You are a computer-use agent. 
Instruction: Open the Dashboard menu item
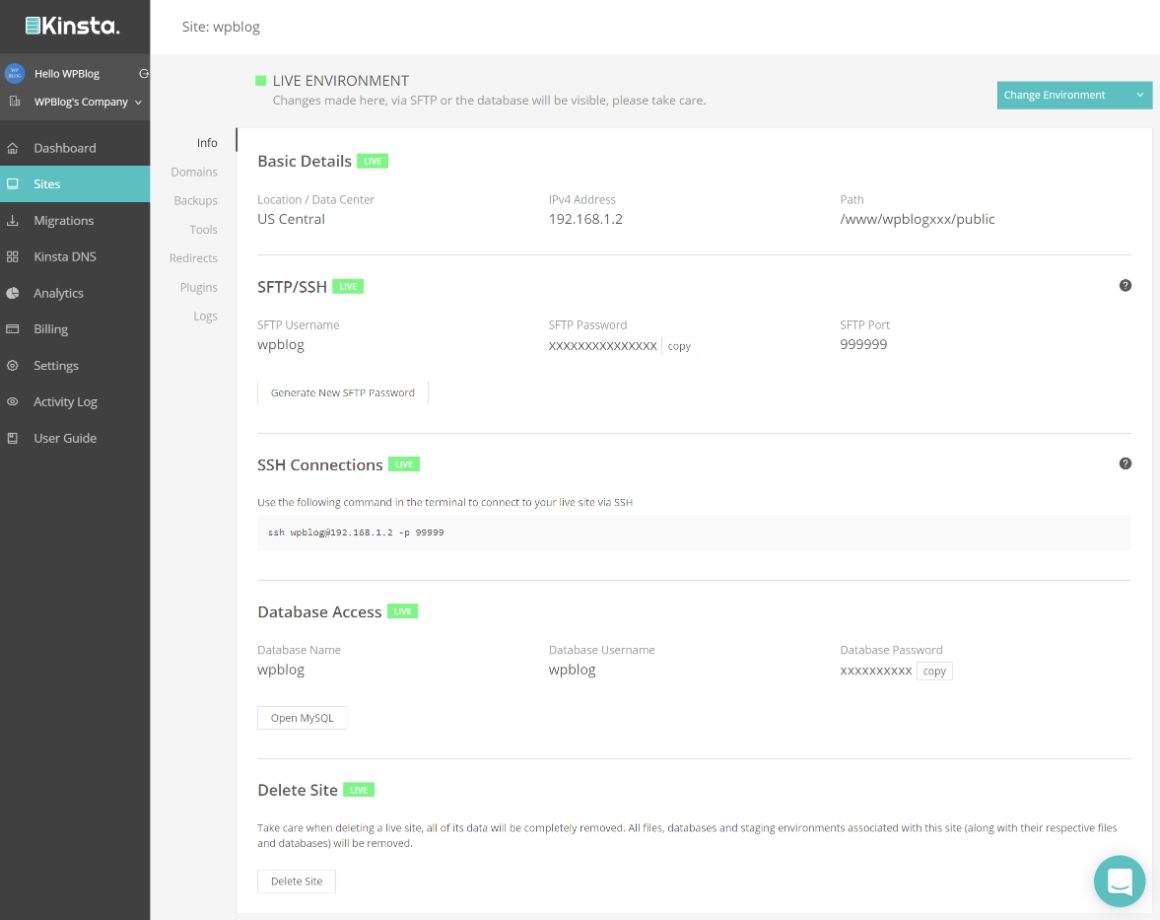pos(75,148)
